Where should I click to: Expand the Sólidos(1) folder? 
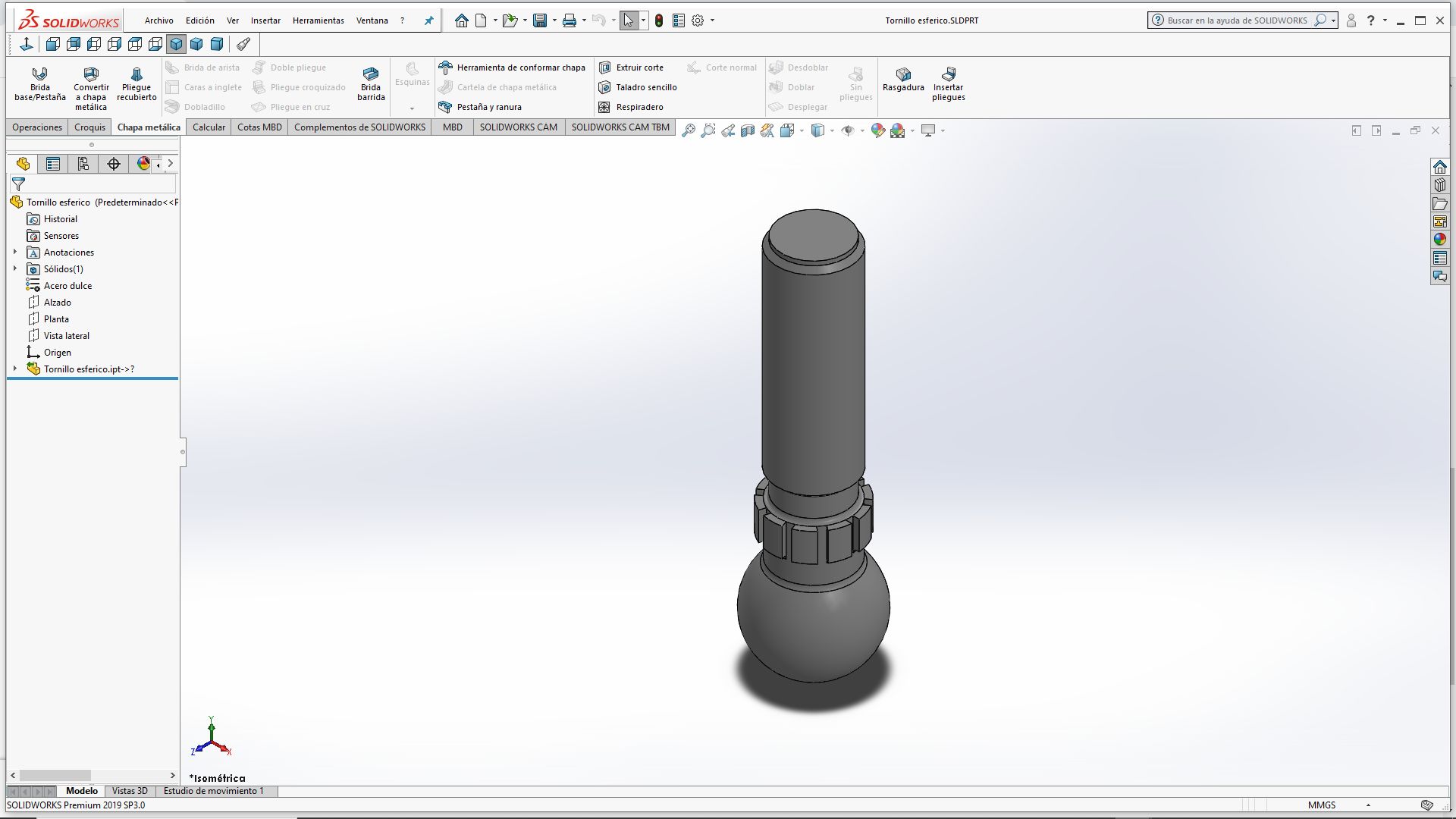(15, 269)
